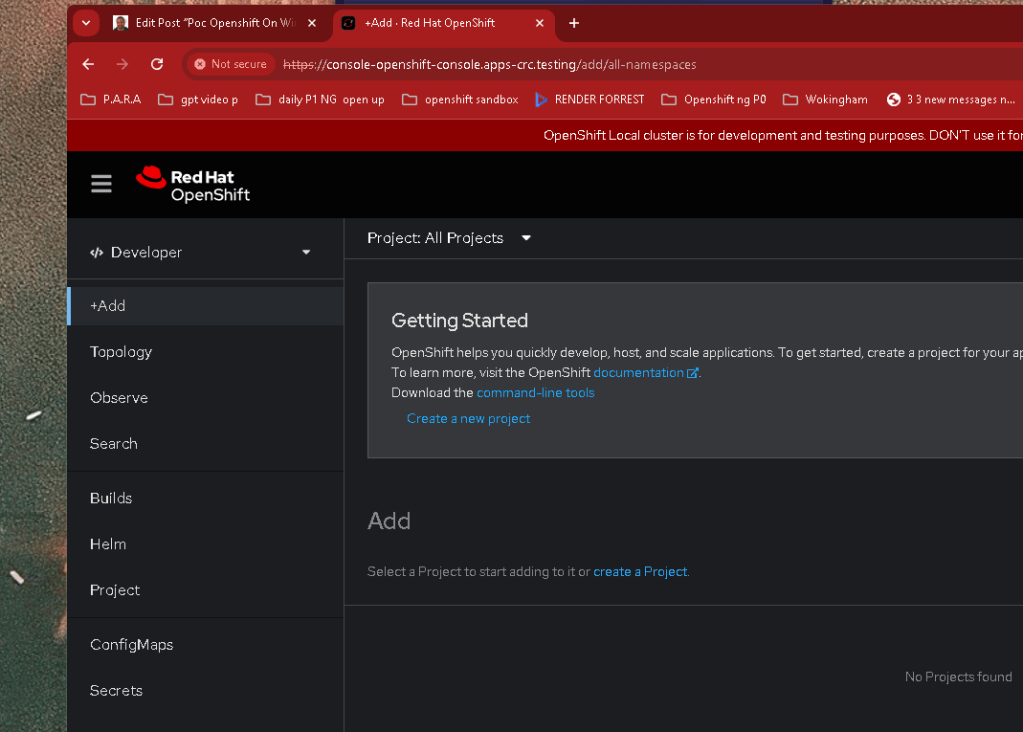Open the tab search dropdown chevron

tap(86, 23)
